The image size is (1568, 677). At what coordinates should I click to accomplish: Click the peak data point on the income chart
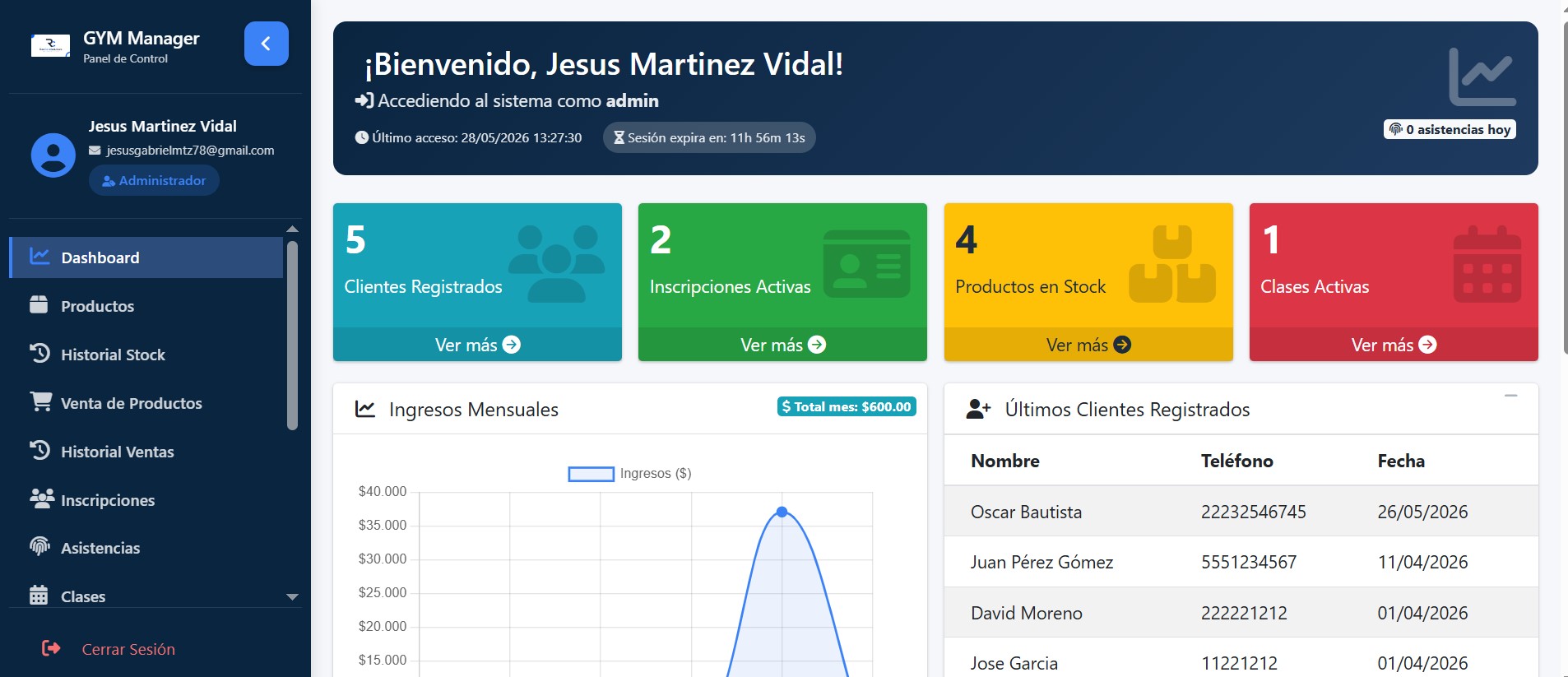point(782,512)
